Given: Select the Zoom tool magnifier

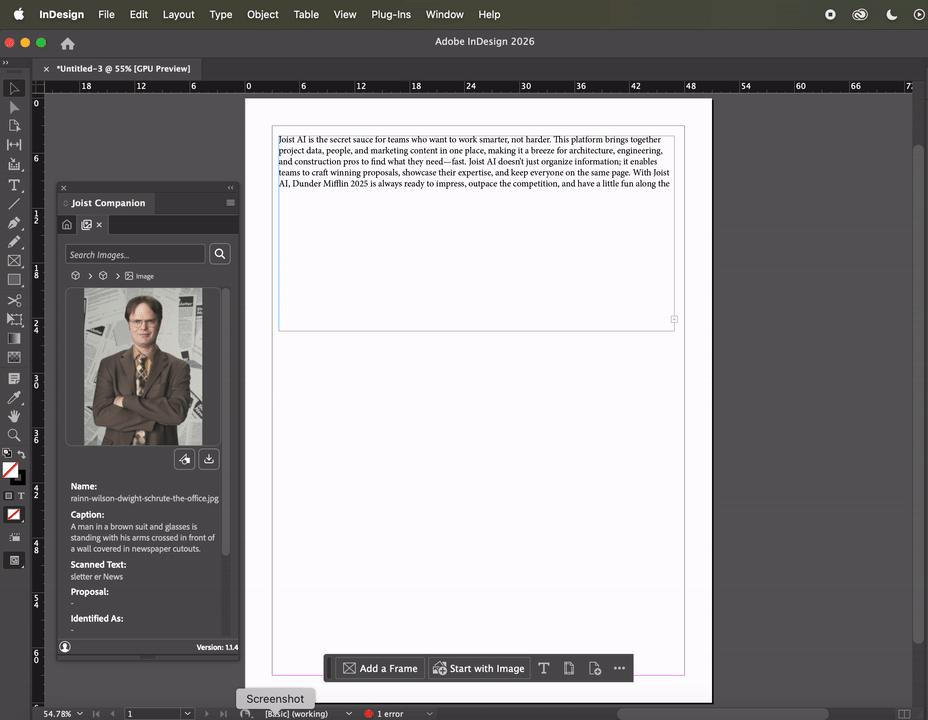Looking at the screenshot, I should coord(14,435).
